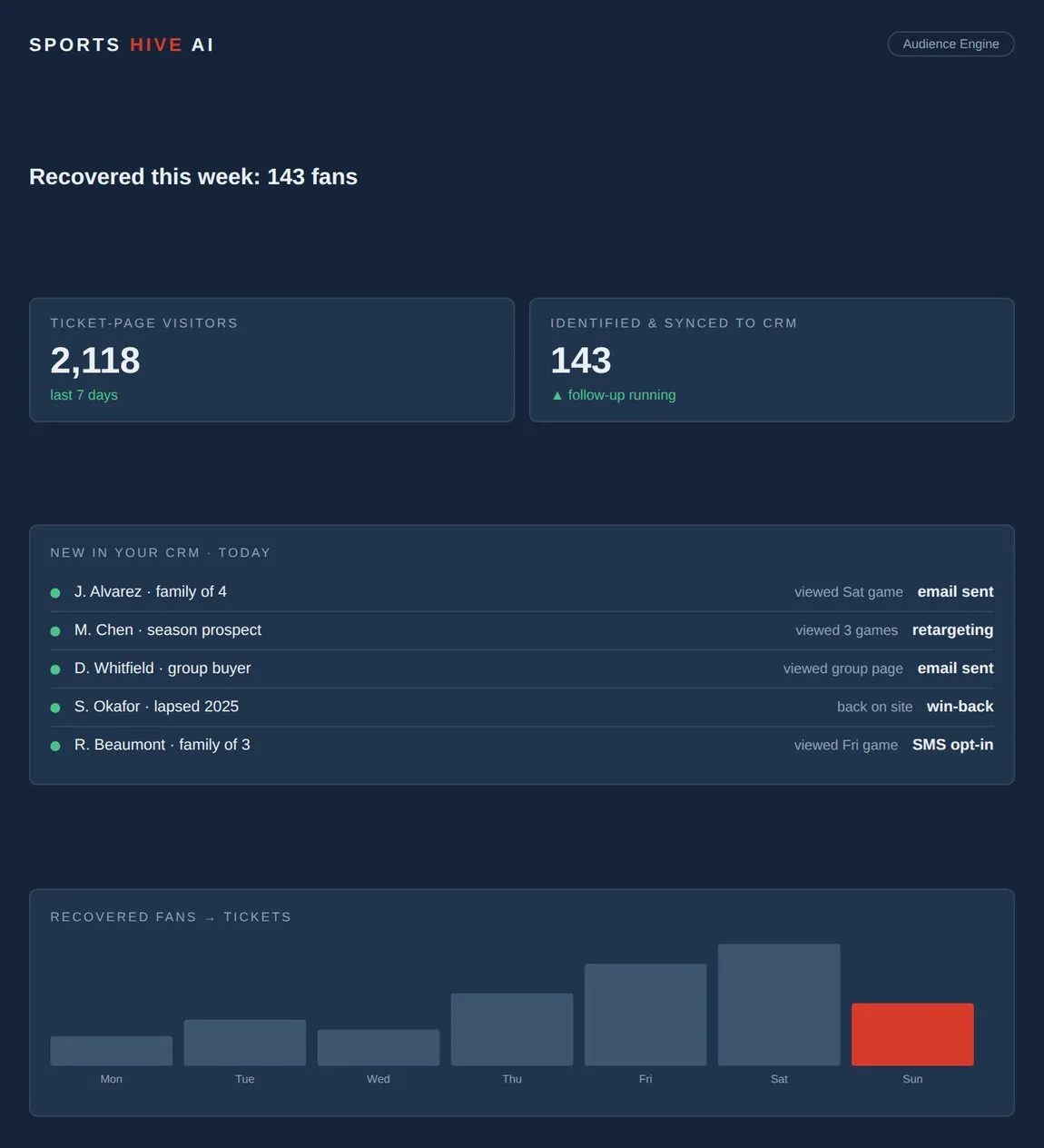Select the J. Alvarez family of 4 row
The image size is (1044, 1148).
pyautogui.click(x=522, y=592)
